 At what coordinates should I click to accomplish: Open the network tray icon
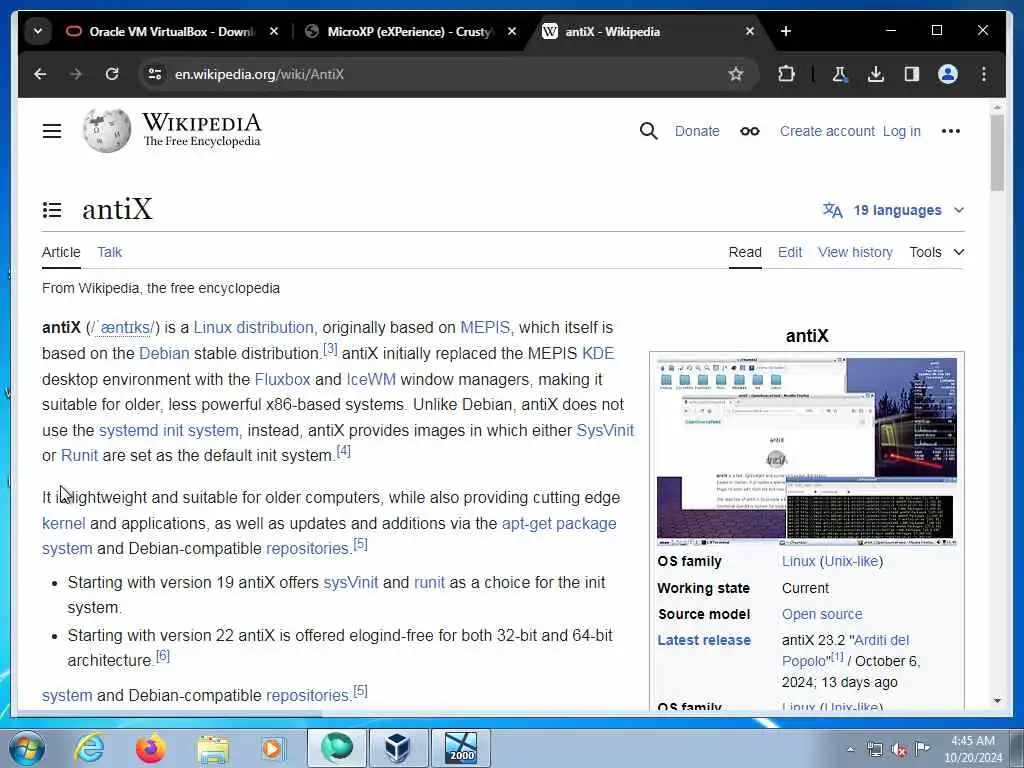[x=874, y=750]
